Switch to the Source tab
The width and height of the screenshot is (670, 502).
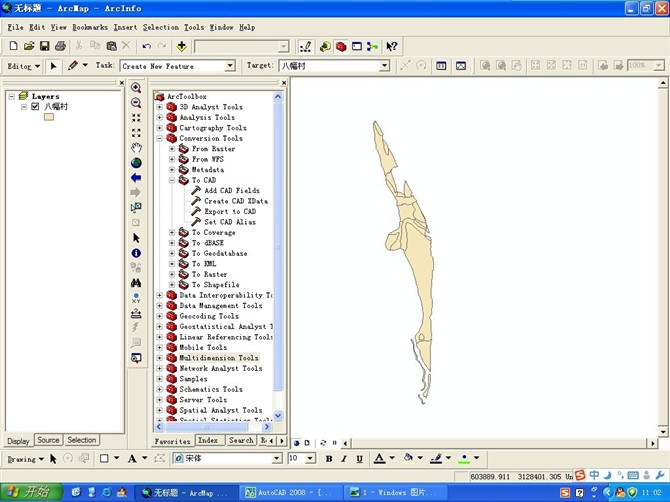(x=48, y=440)
